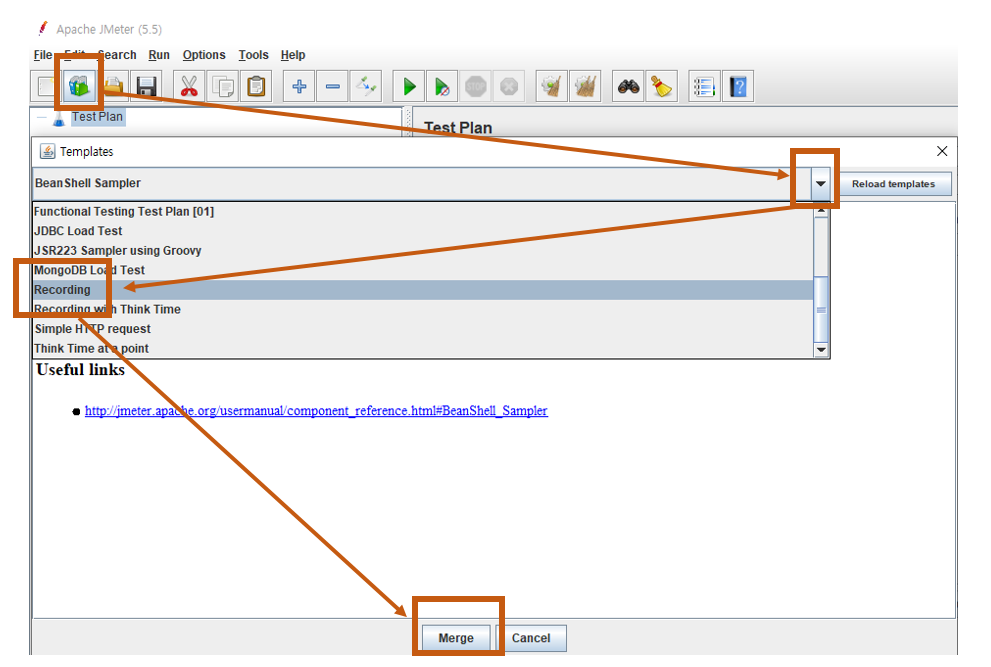Click the Function Helper list icon
This screenshot has height=667, width=991.
tap(704, 86)
